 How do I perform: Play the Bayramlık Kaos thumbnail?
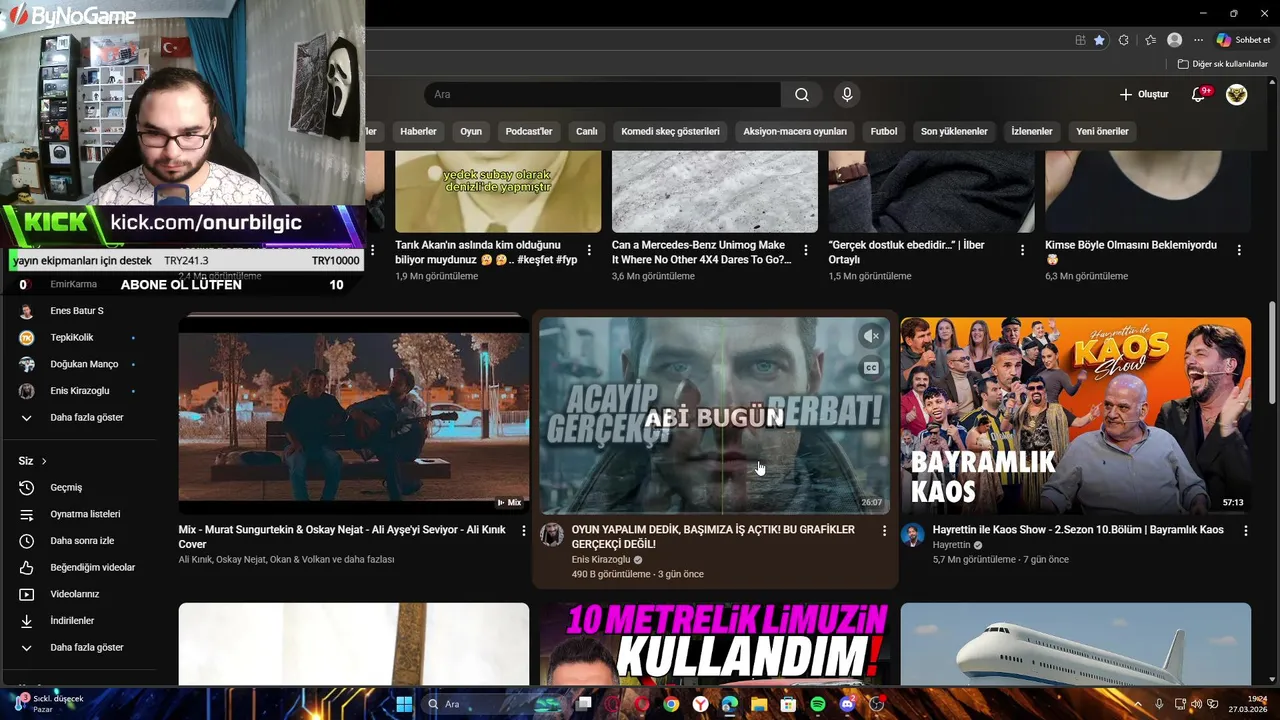click(x=1076, y=415)
